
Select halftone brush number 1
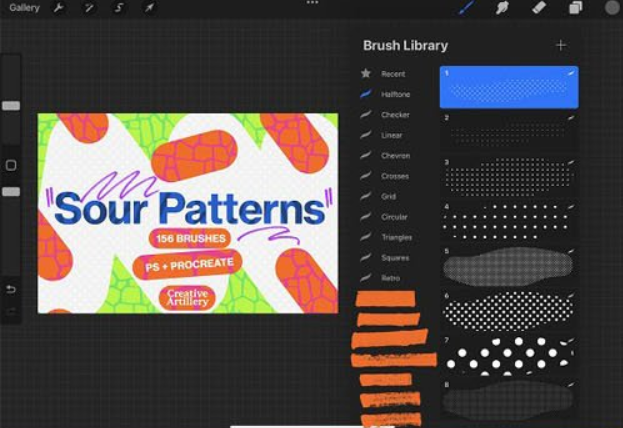509,87
